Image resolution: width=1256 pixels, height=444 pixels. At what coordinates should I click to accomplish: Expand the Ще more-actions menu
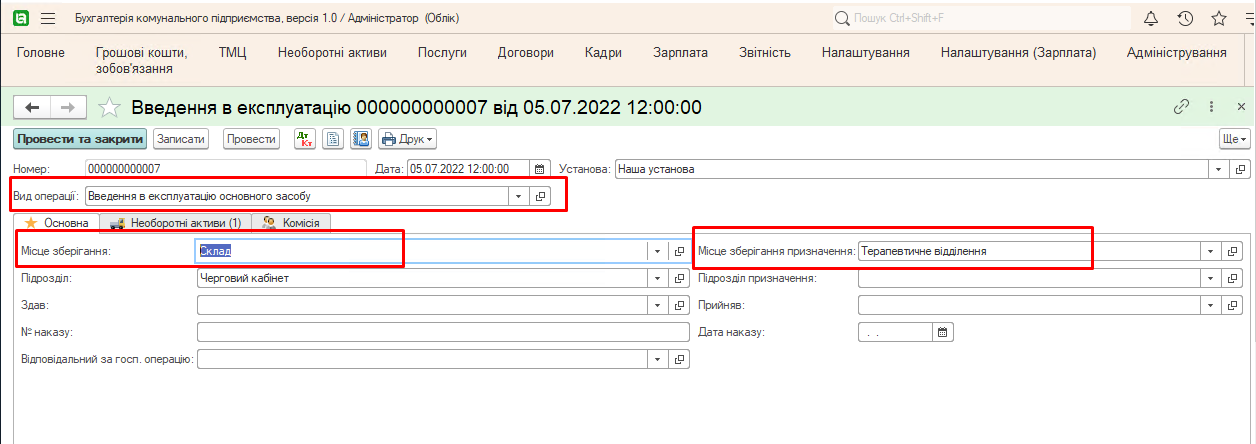click(1235, 139)
